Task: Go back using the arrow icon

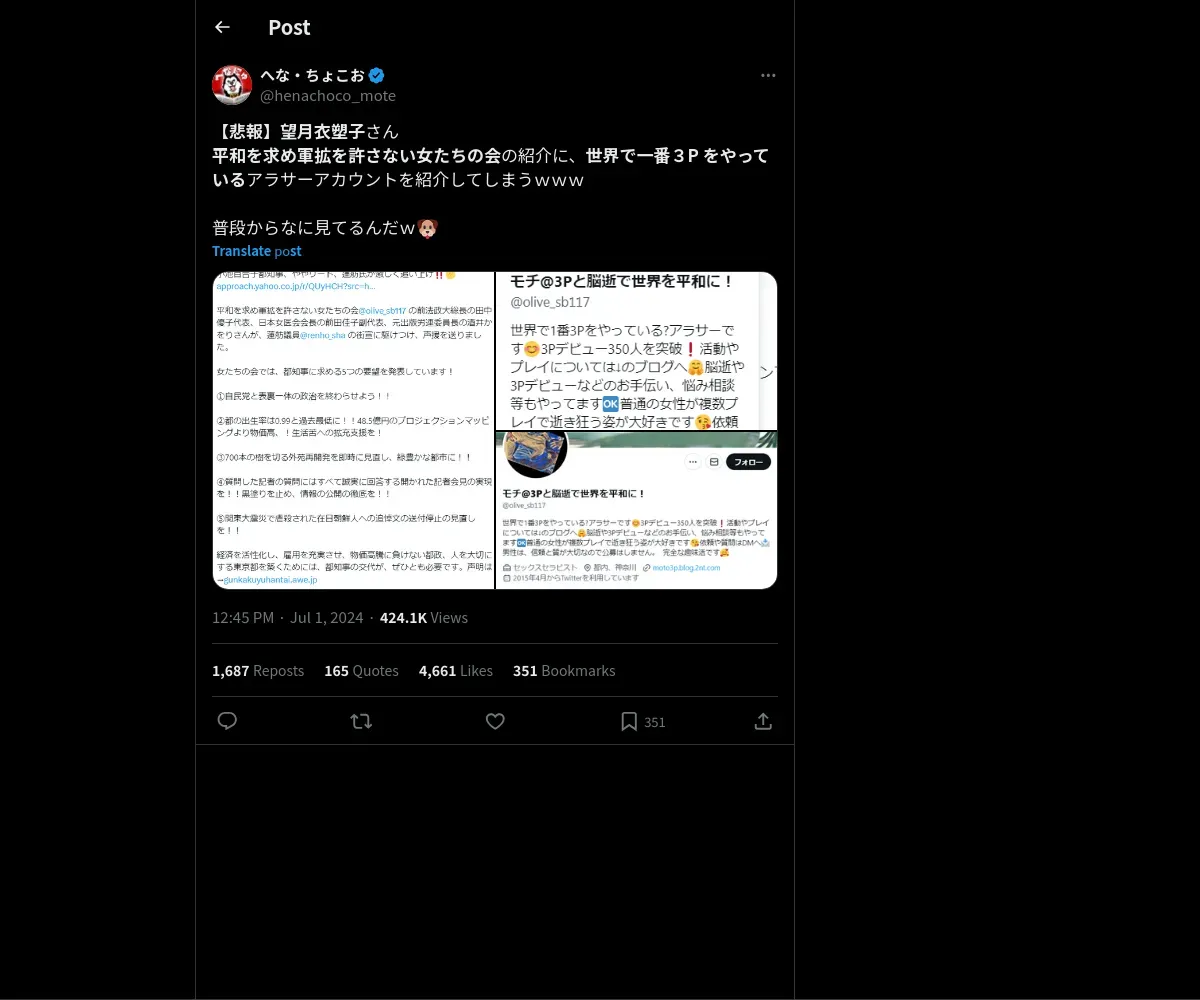Action: [222, 27]
